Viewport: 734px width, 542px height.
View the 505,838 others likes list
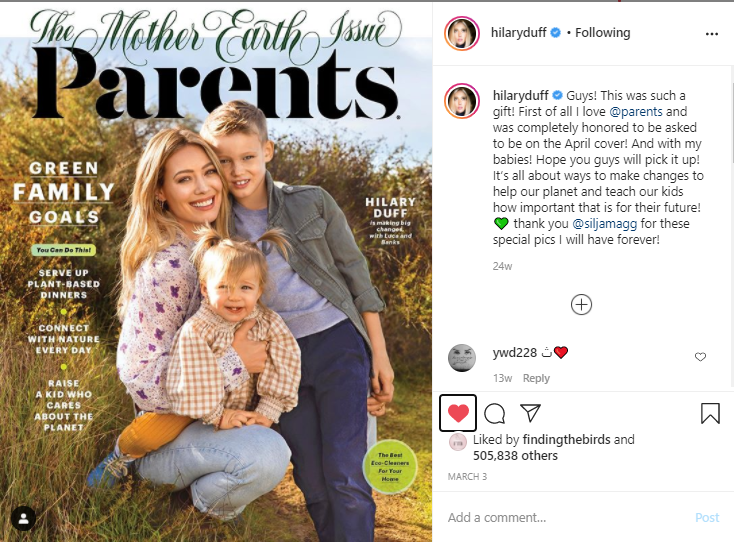click(x=515, y=455)
